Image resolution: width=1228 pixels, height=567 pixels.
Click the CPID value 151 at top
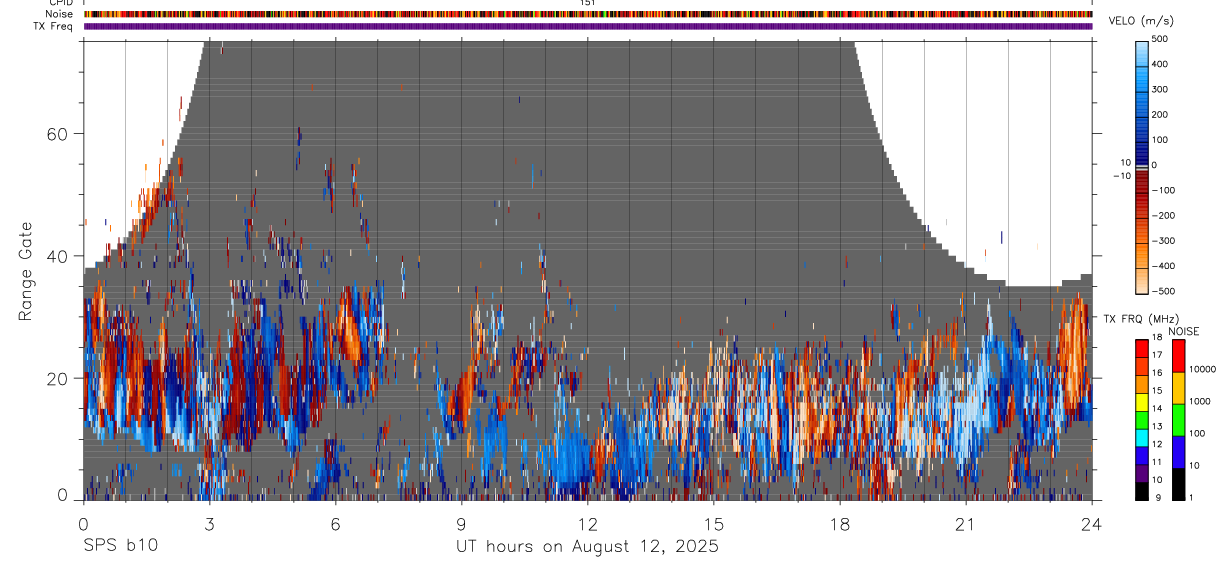(x=588, y=3)
